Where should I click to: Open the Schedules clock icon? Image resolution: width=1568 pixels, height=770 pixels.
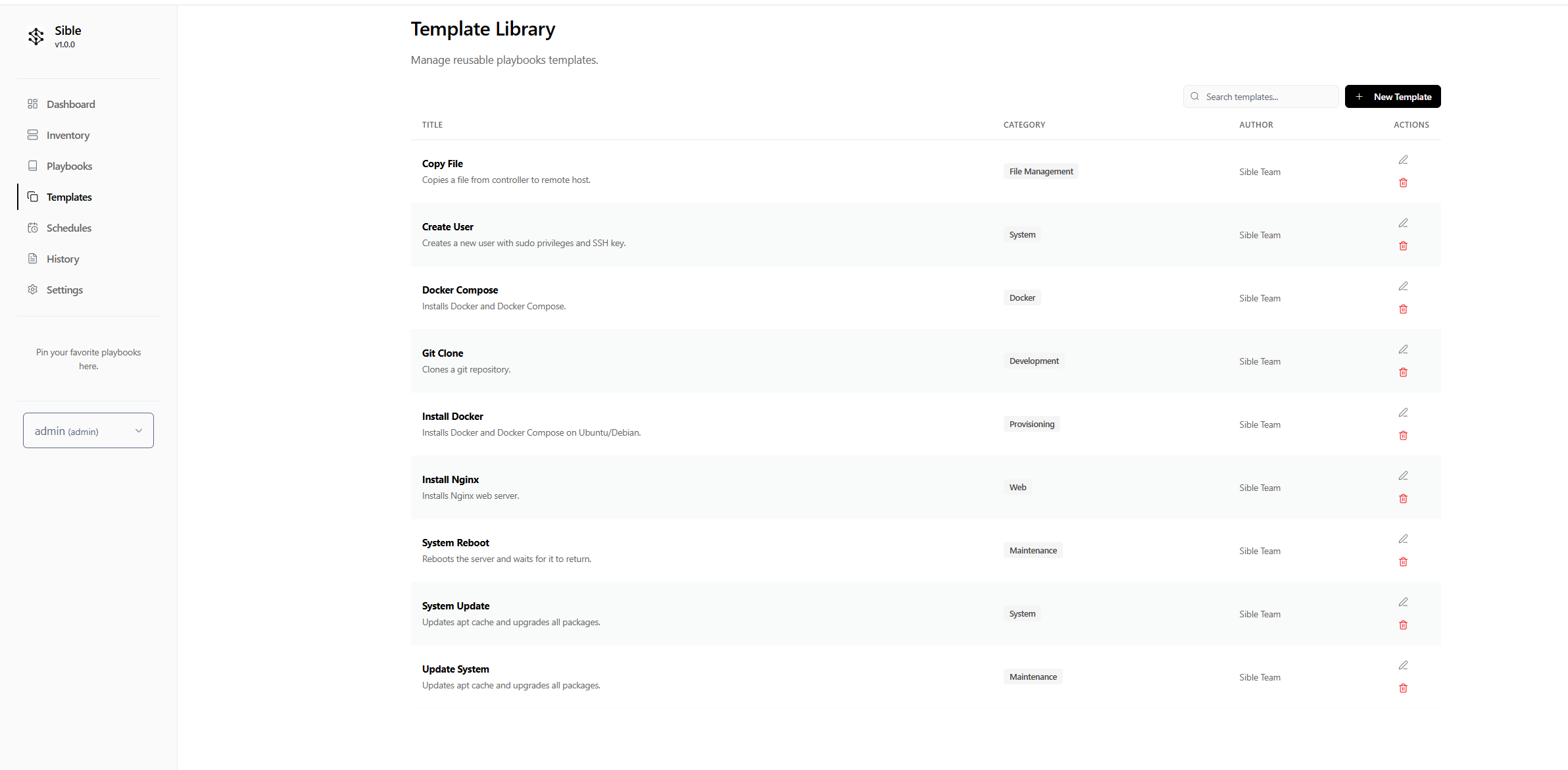click(34, 228)
